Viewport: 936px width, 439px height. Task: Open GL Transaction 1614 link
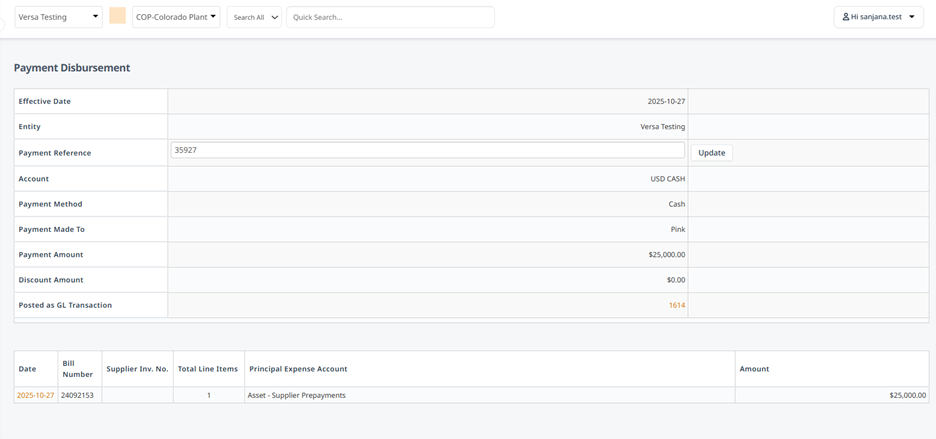(677, 305)
